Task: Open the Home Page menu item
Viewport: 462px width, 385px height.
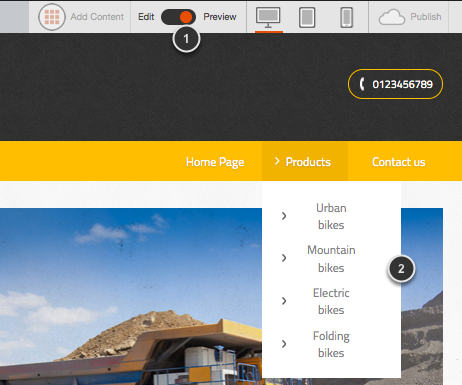Action: [x=215, y=162]
